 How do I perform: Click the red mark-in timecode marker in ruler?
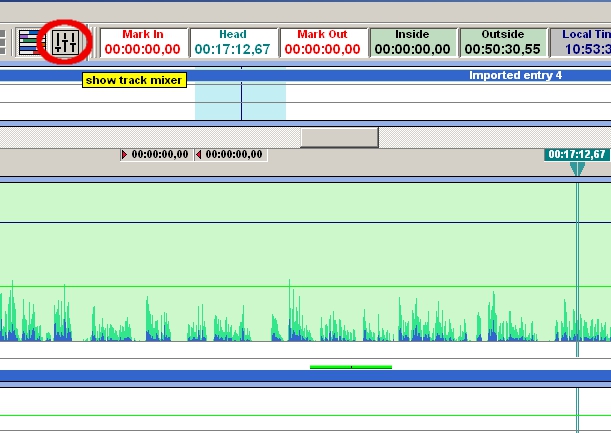tap(155, 155)
